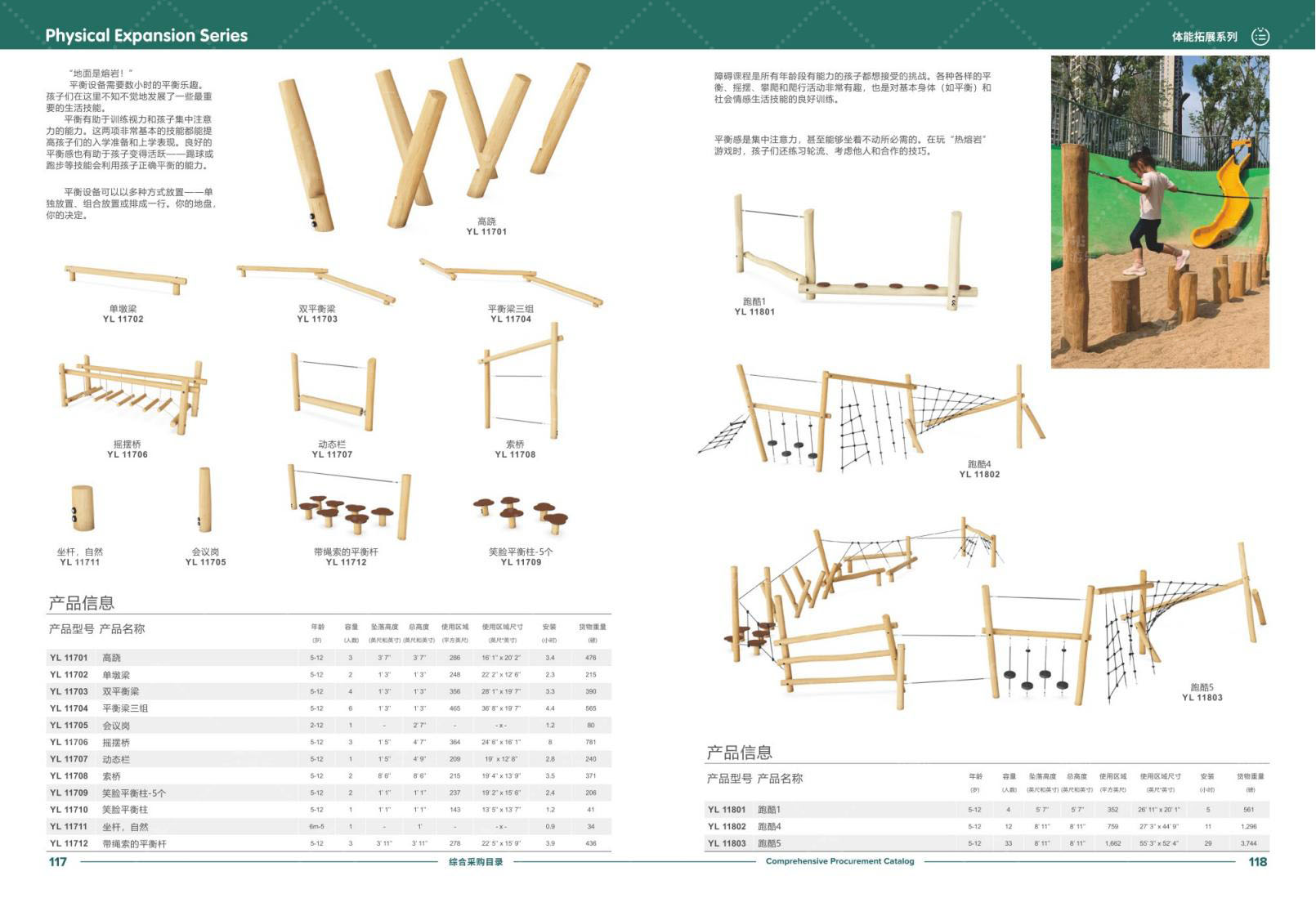
Task: Click the '笑脸平衡柱' name in the YL 11710 row
Action: [x=125, y=810]
